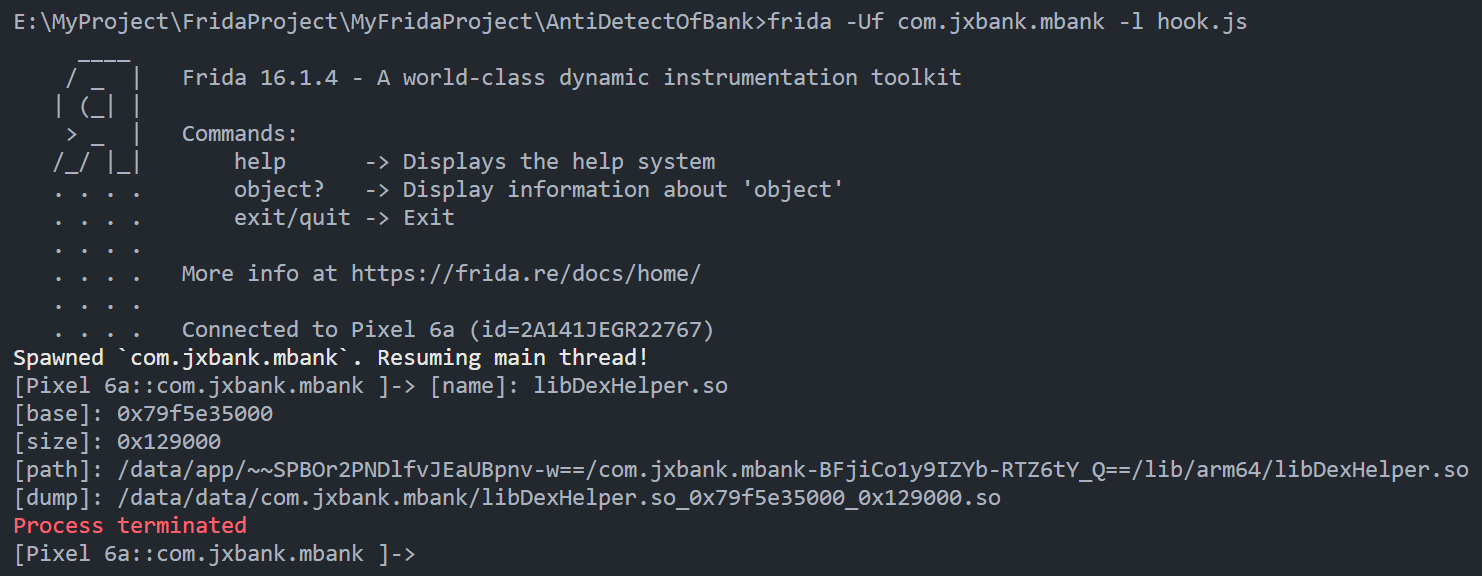Click the [dump] label of the output file
This screenshot has height=576, width=1482.
pos(46,498)
